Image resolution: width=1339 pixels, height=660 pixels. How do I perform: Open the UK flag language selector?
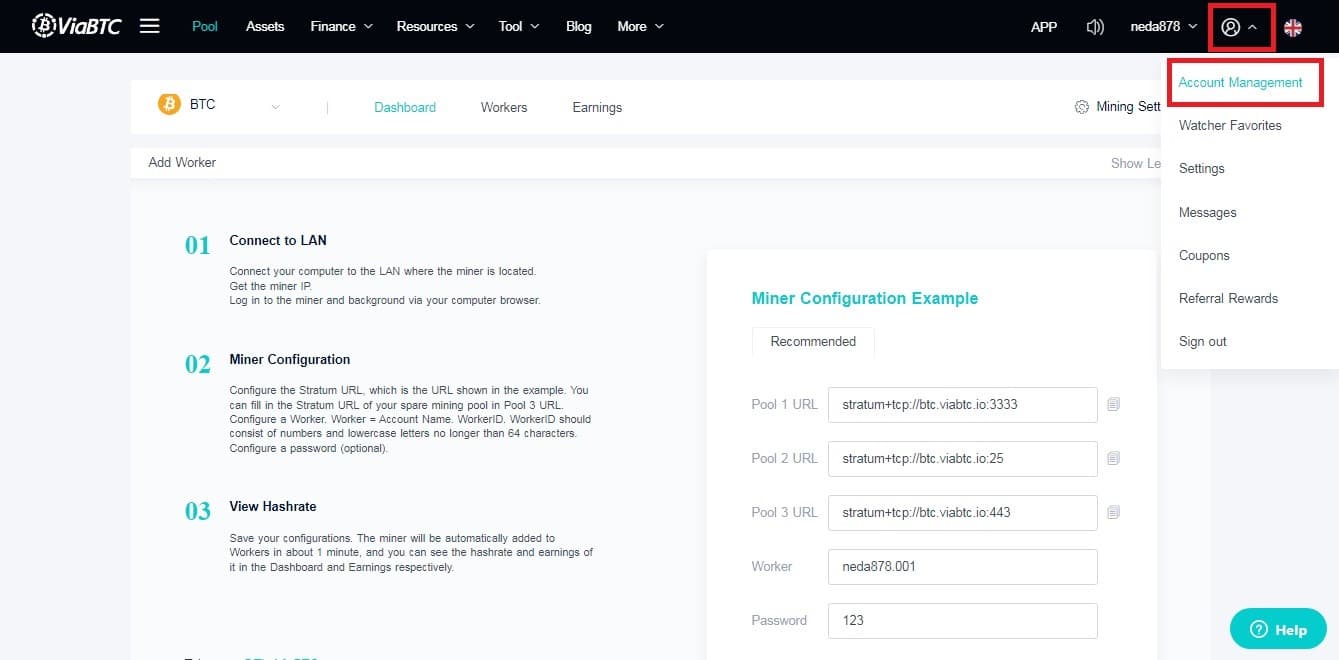1293,27
